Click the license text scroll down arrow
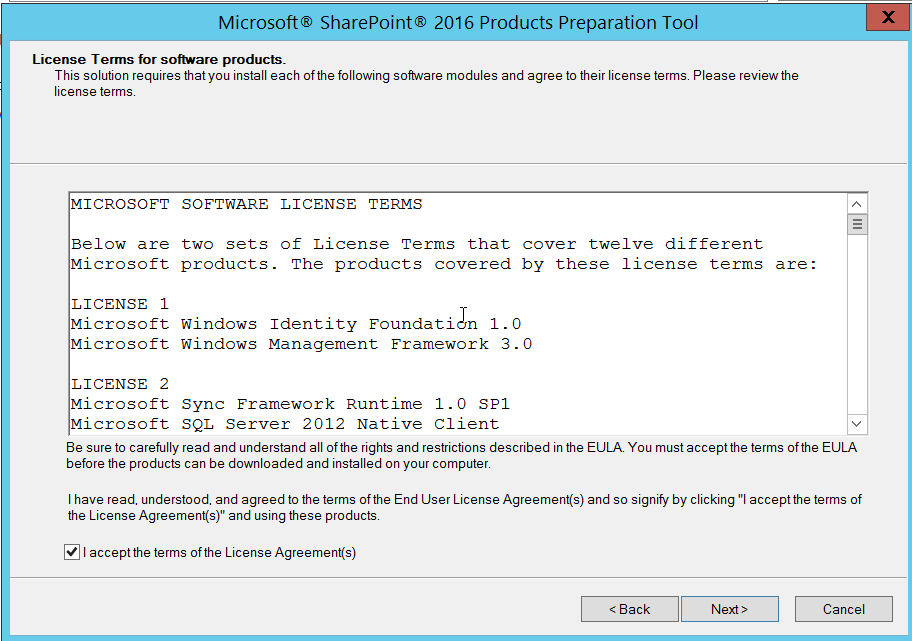912x641 pixels. (x=856, y=423)
